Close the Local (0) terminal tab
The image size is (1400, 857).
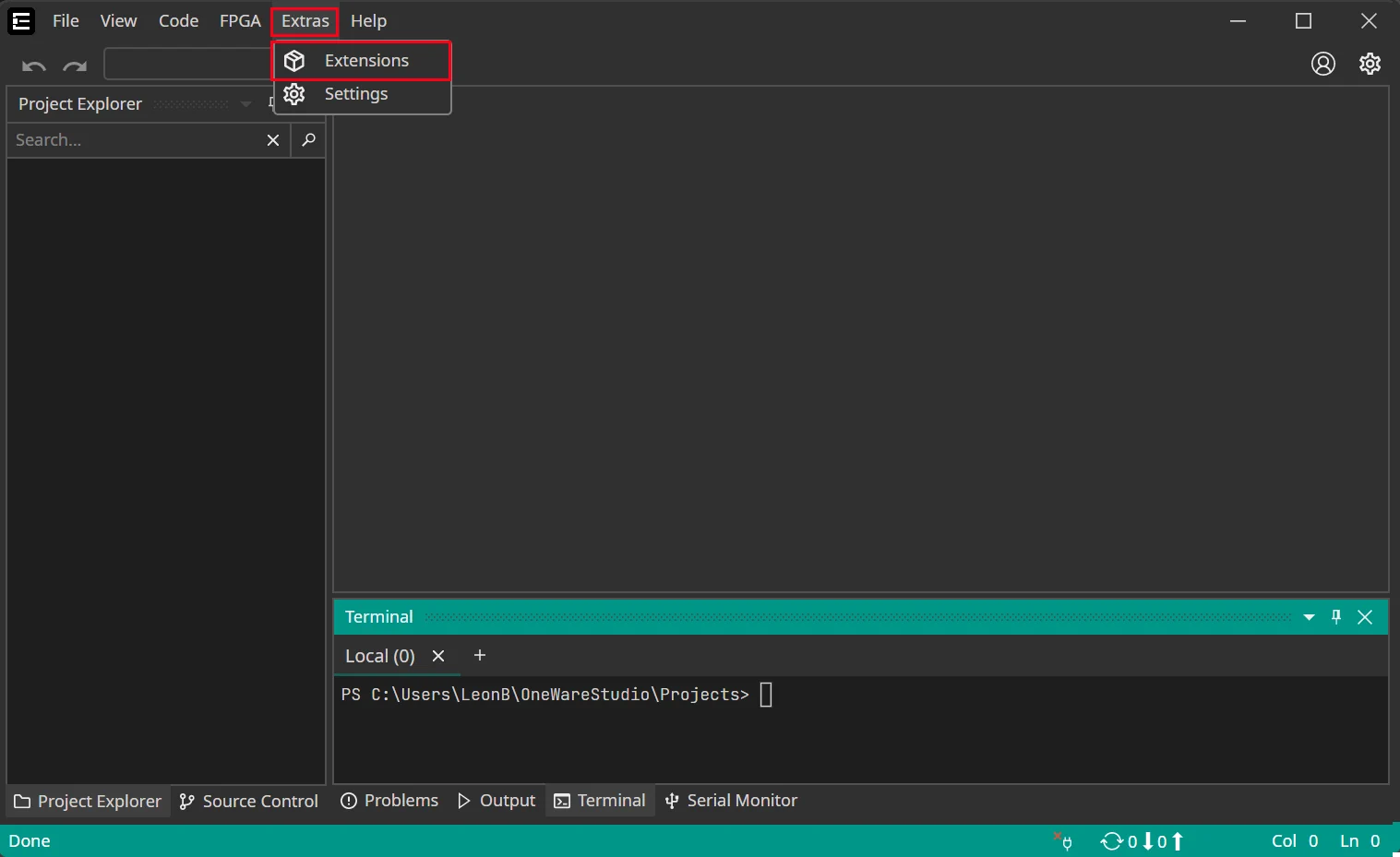point(438,656)
